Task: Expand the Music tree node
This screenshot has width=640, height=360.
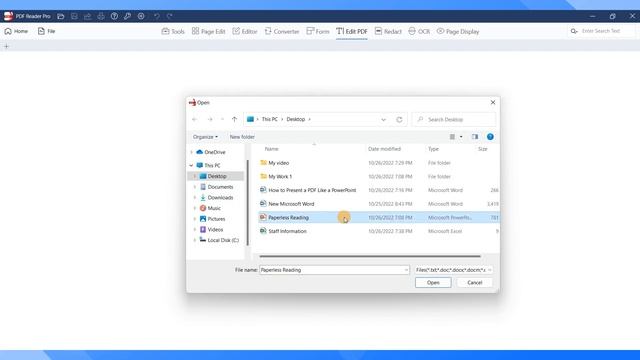Action: tap(195, 208)
